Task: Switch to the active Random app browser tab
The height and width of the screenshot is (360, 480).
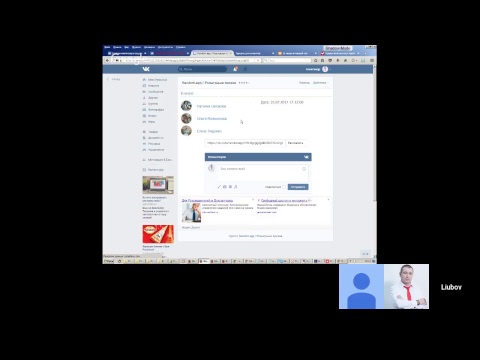Action: pyautogui.click(x=211, y=53)
